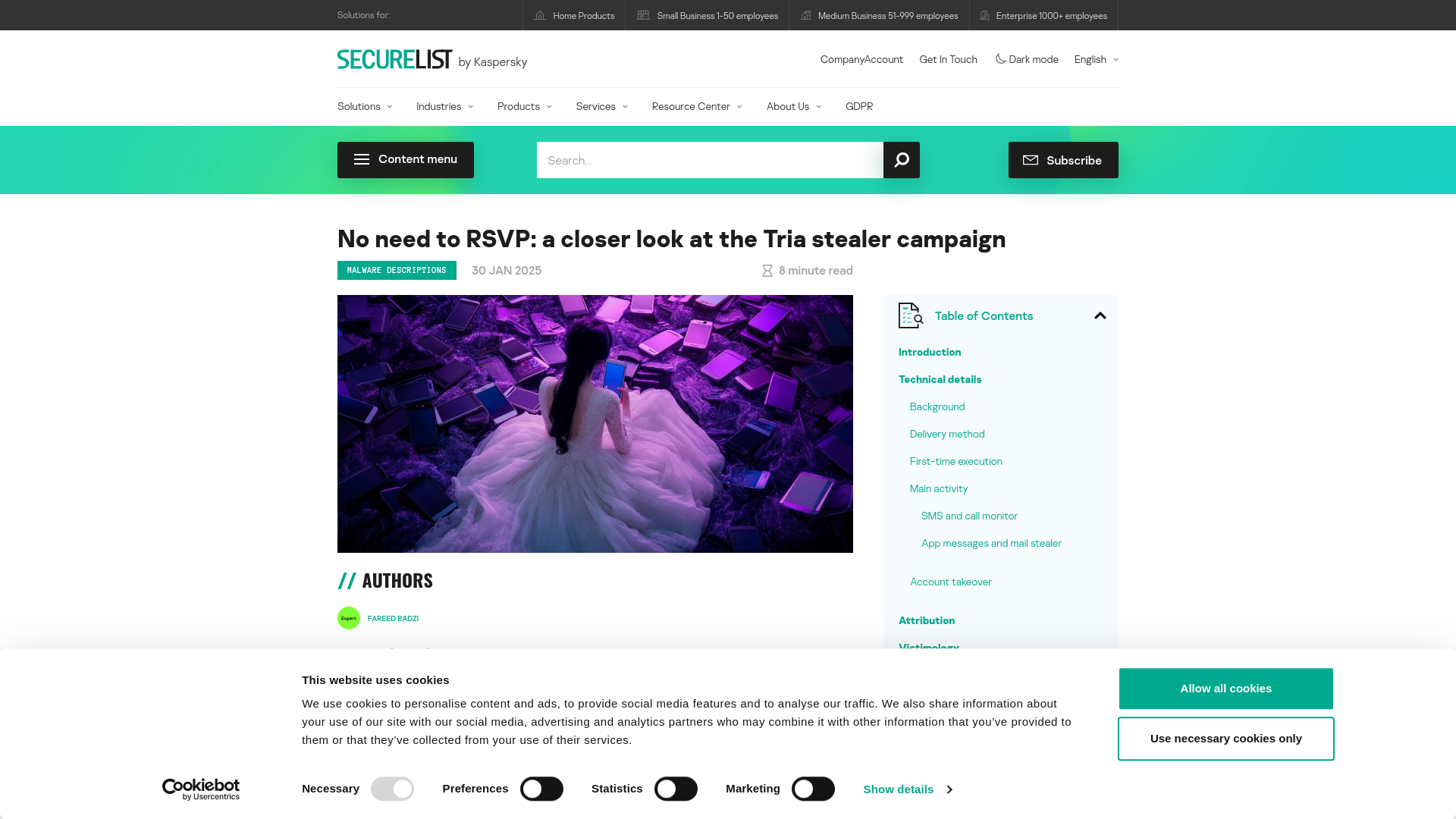
Task: Click the Table of Contents collapse chevron
Action: [x=1100, y=315]
